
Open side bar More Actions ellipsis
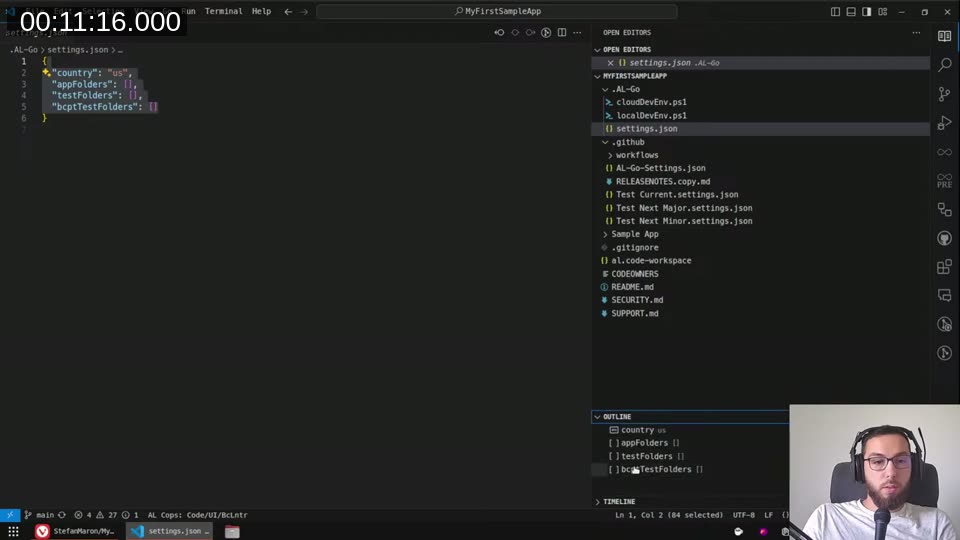916,32
